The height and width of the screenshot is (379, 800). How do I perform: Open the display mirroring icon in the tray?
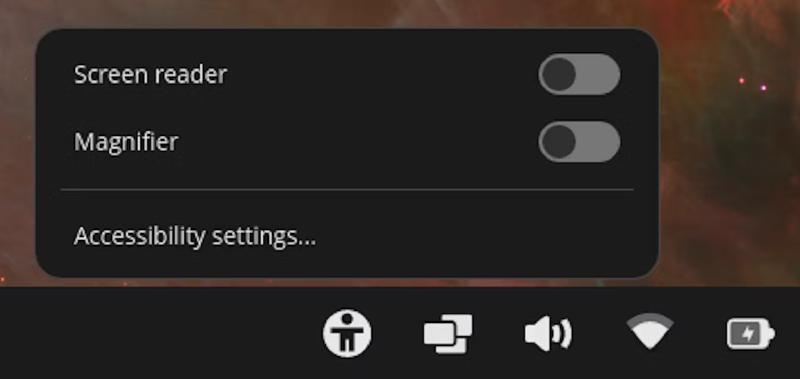tap(448, 334)
